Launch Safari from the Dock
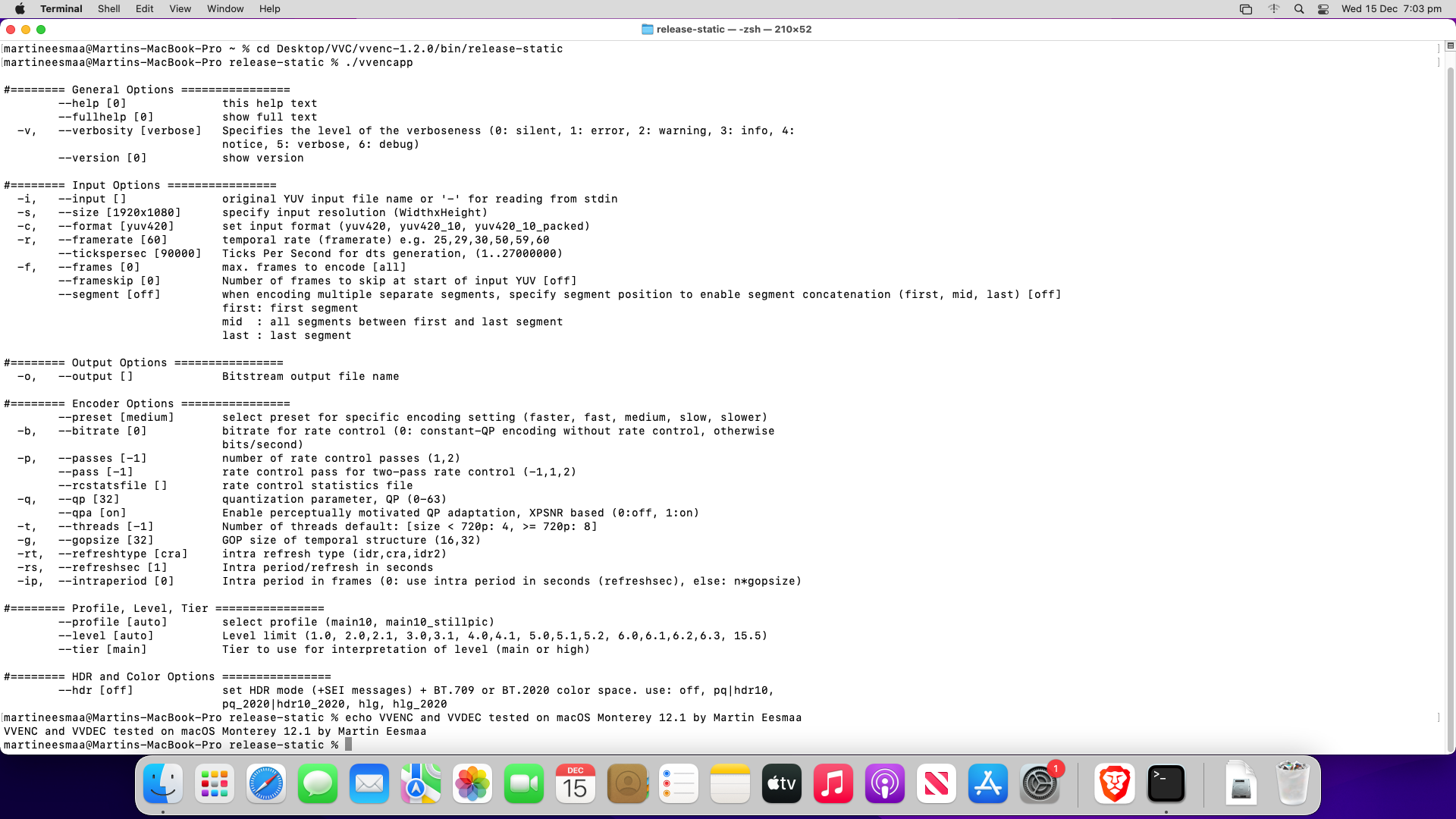Image resolution: width=1456 pixels, height=819 pixels. pyautogui.click(x=266, y=783)
